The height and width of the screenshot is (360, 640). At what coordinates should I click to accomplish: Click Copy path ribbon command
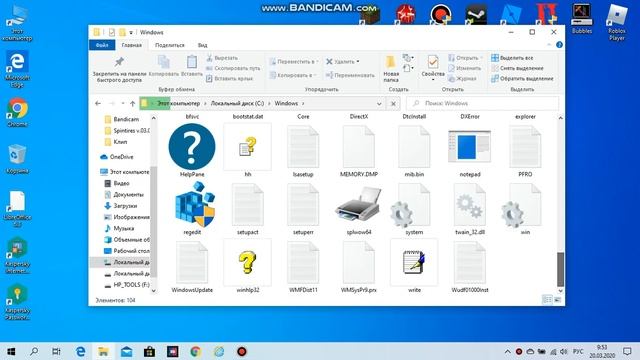click(x=233, y=68)
